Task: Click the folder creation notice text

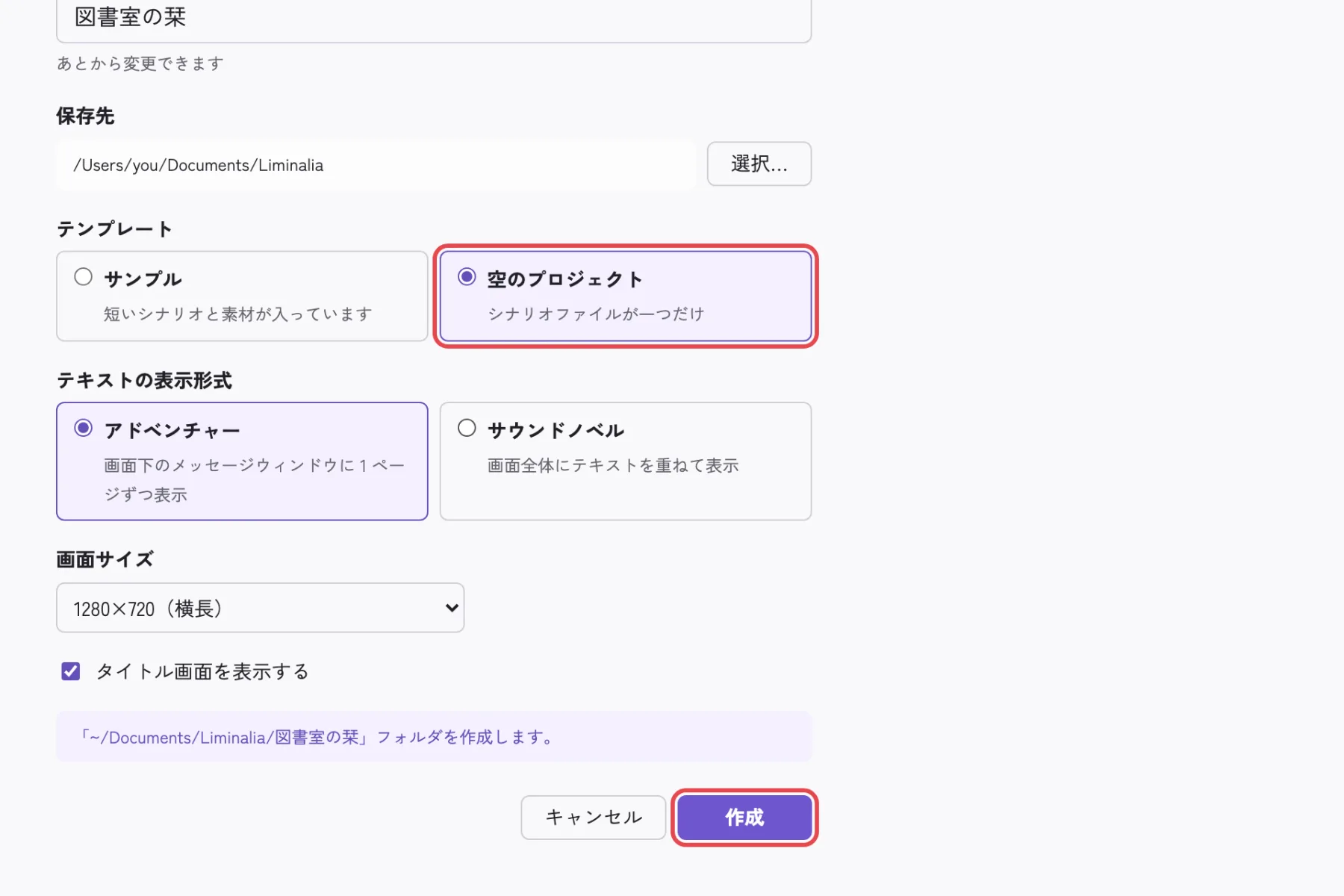Action: [317, 737]
